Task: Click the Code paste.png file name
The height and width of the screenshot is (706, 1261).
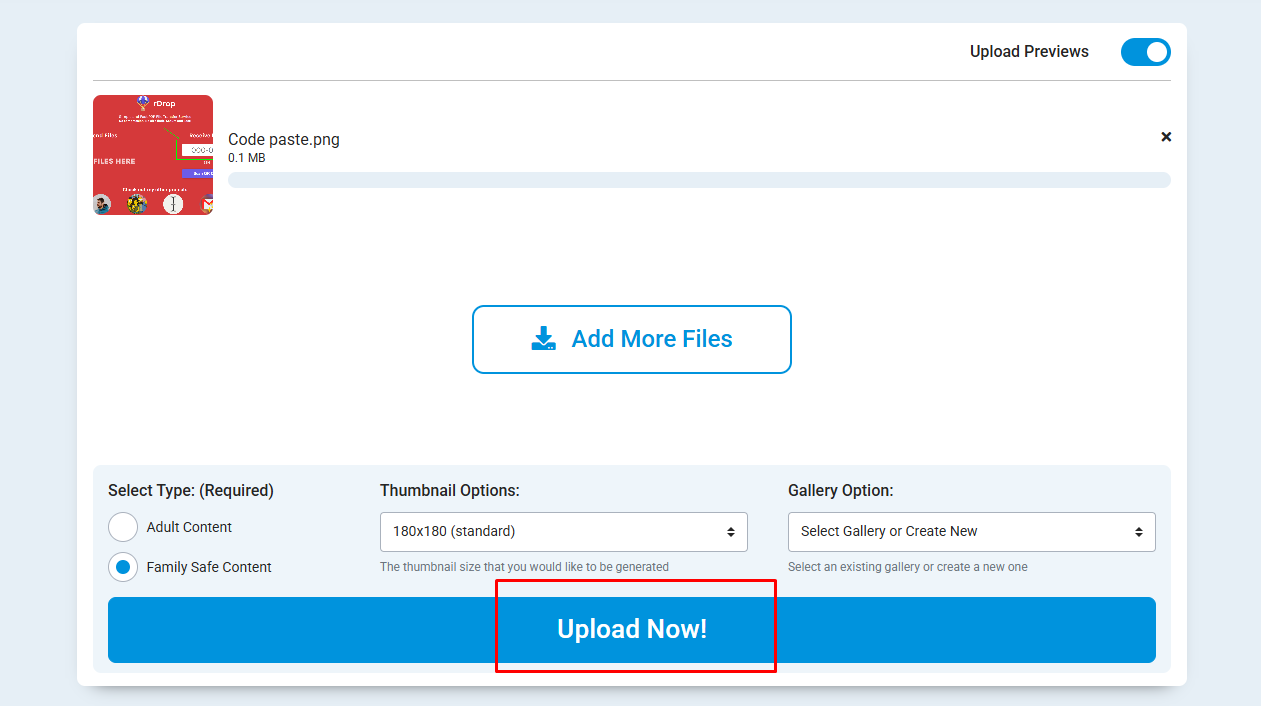Action: tap(284, 140)
